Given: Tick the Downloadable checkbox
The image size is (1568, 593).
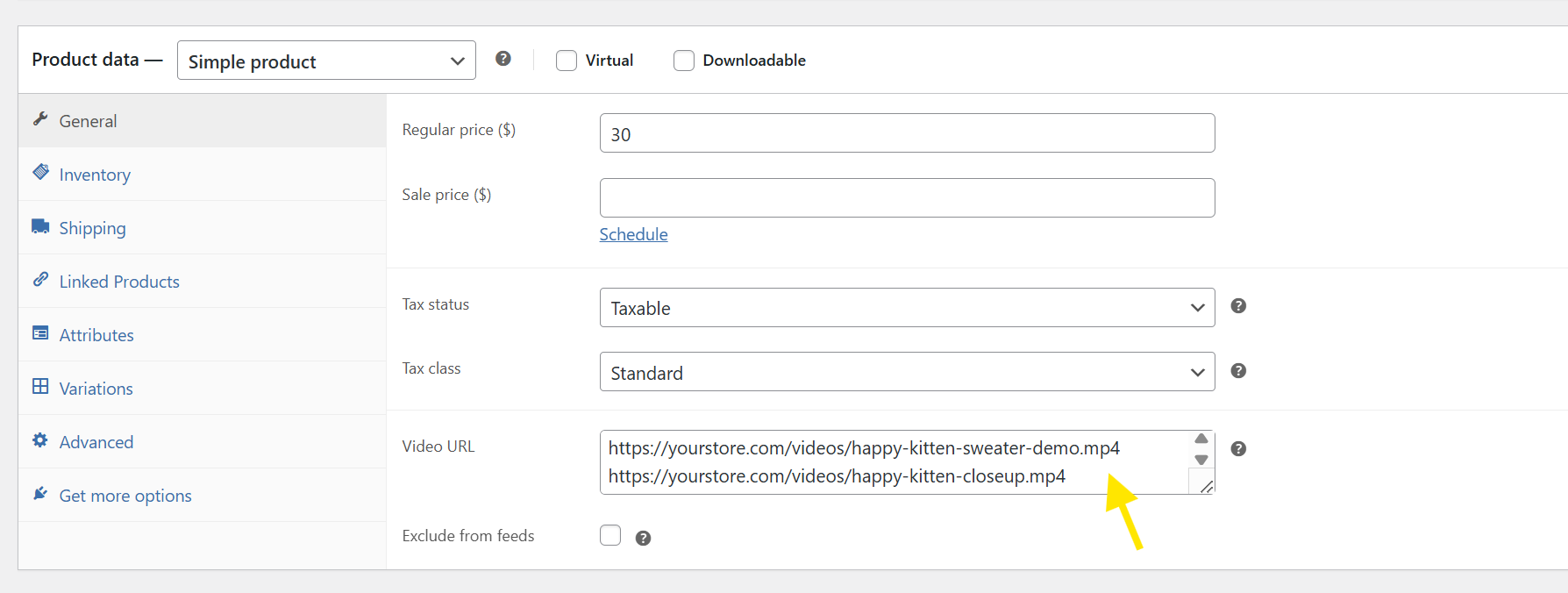Looking at the screenshot, I should tap(684, 61).
